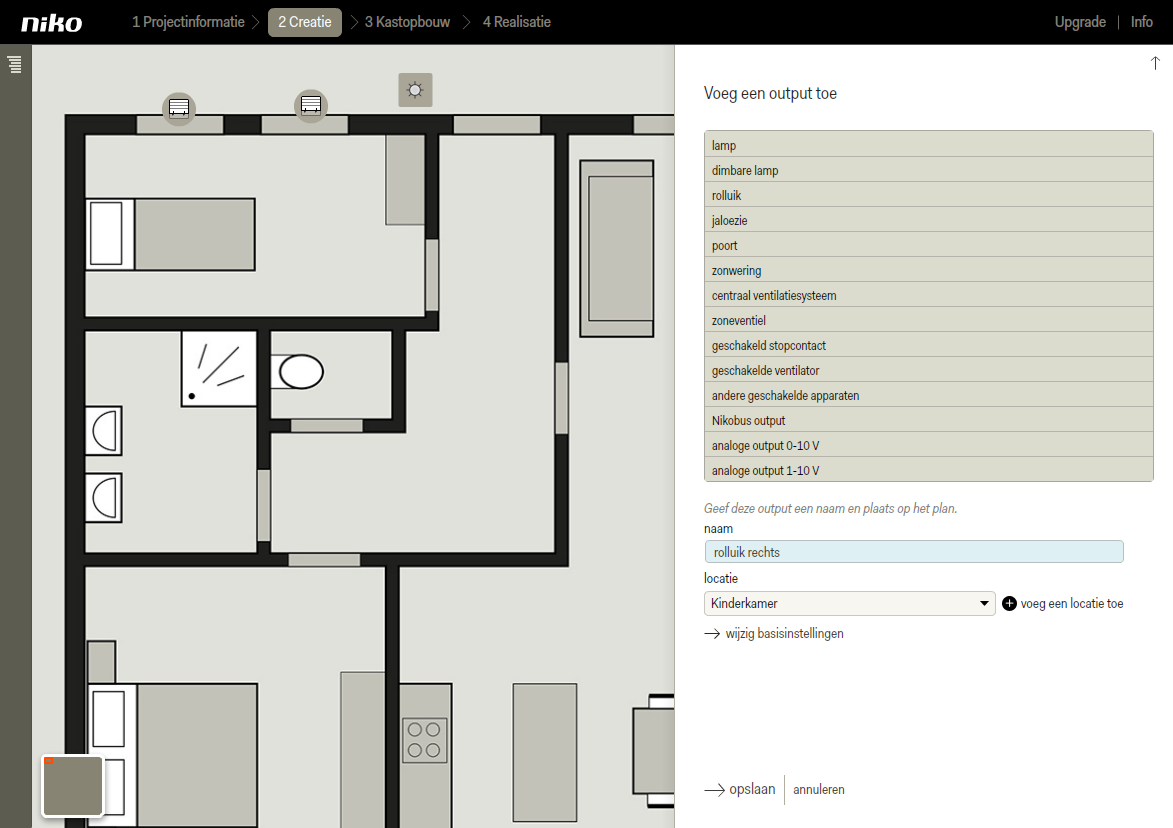
Task: Click the cooktop symbol in the kitchen
Action: [x=424, y=740]
